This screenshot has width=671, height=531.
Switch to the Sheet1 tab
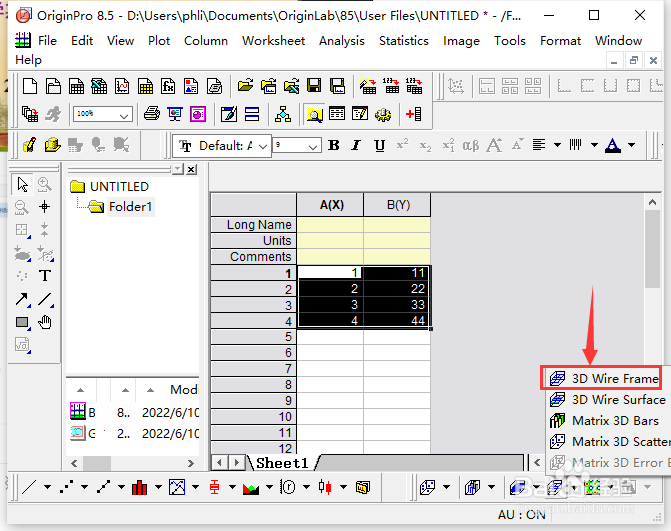tap(282, 463)
